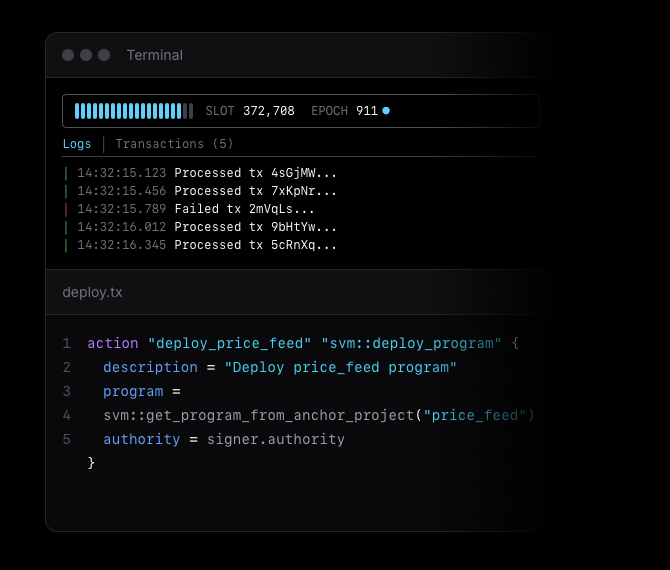Click the third window control dot

pos(104,55)
